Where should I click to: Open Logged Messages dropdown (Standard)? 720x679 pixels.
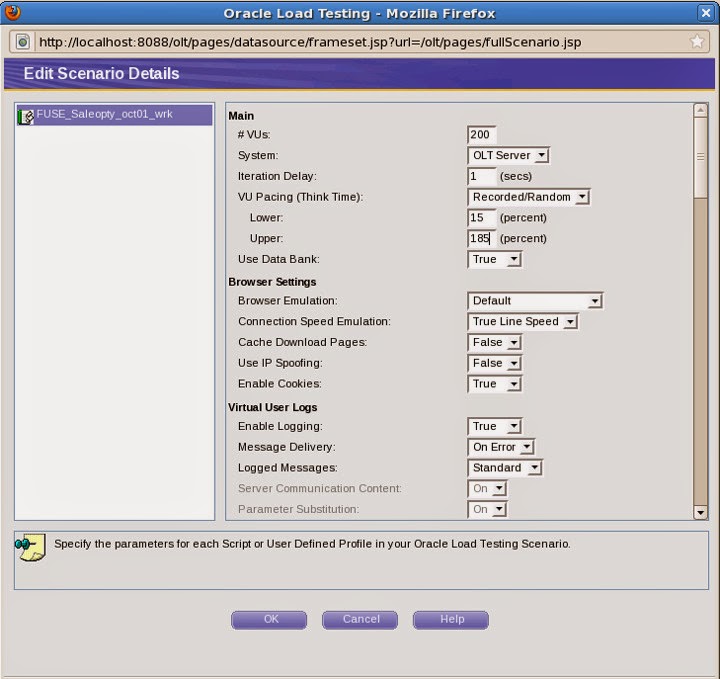coord(505,468)
